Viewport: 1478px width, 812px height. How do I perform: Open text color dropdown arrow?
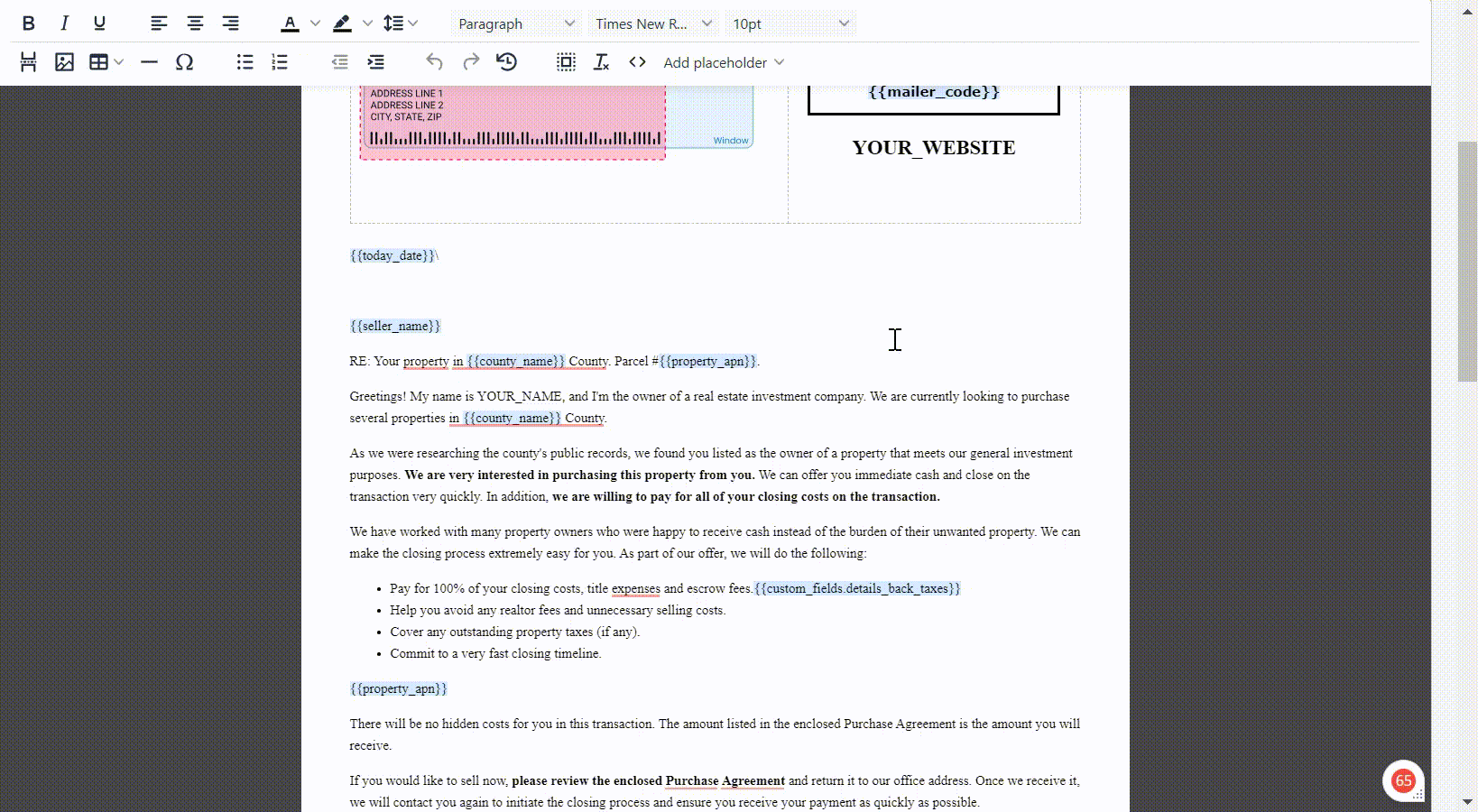(315, 23)
